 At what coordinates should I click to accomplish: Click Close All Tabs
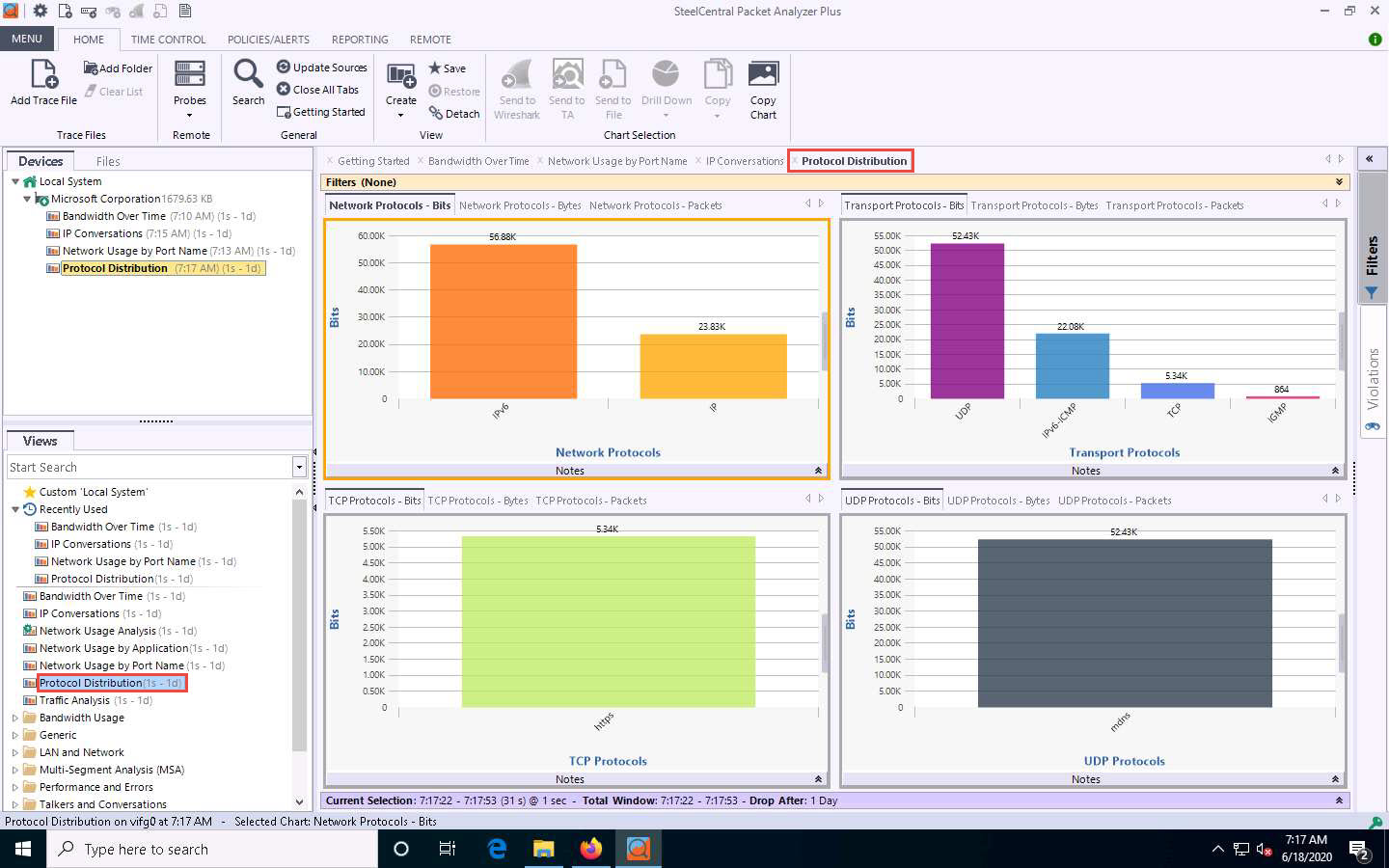coord(318,90)
